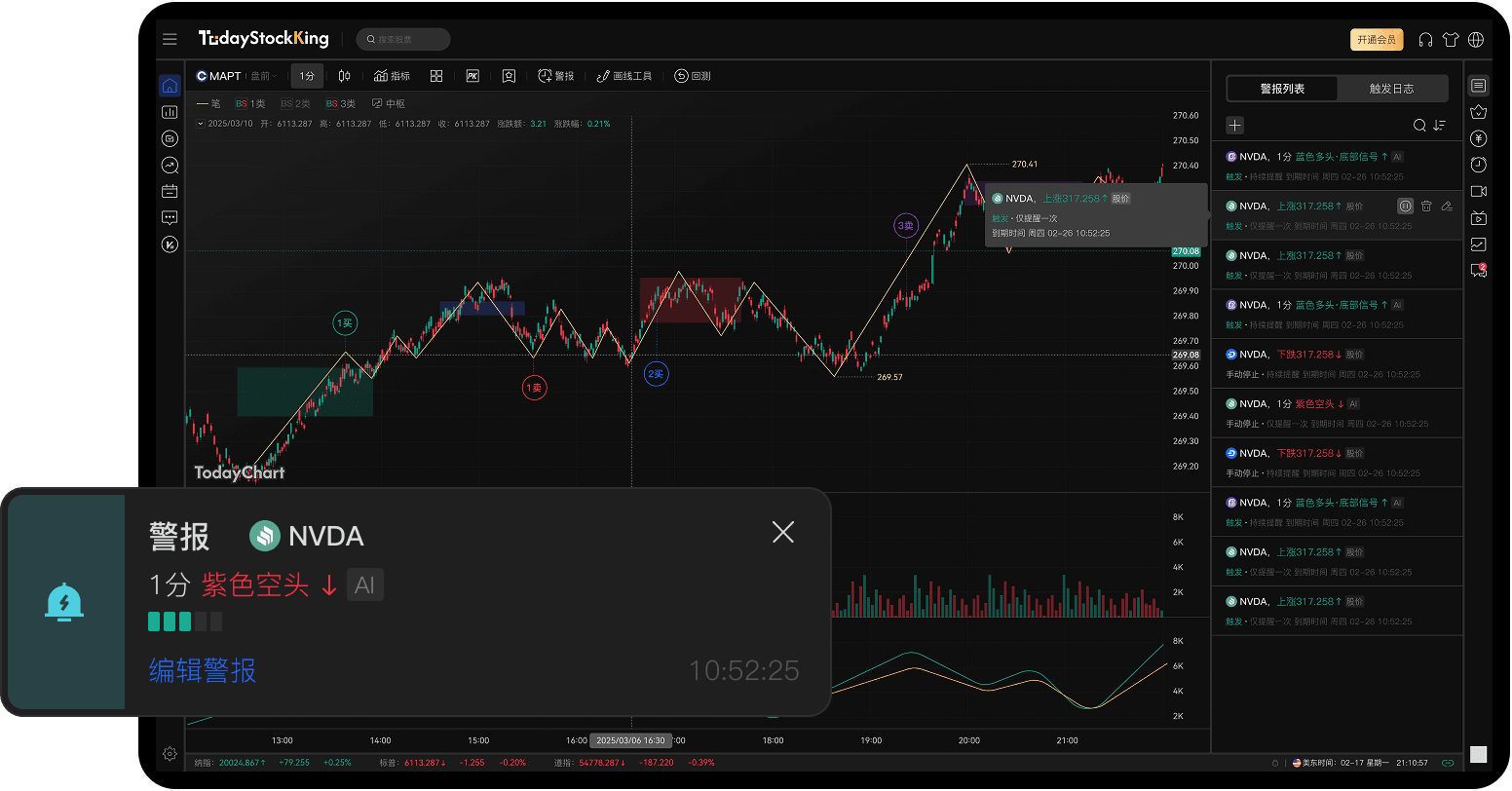Click the globe language icon in the header
Screen dimensions: 1512x791
point(1476,40)
